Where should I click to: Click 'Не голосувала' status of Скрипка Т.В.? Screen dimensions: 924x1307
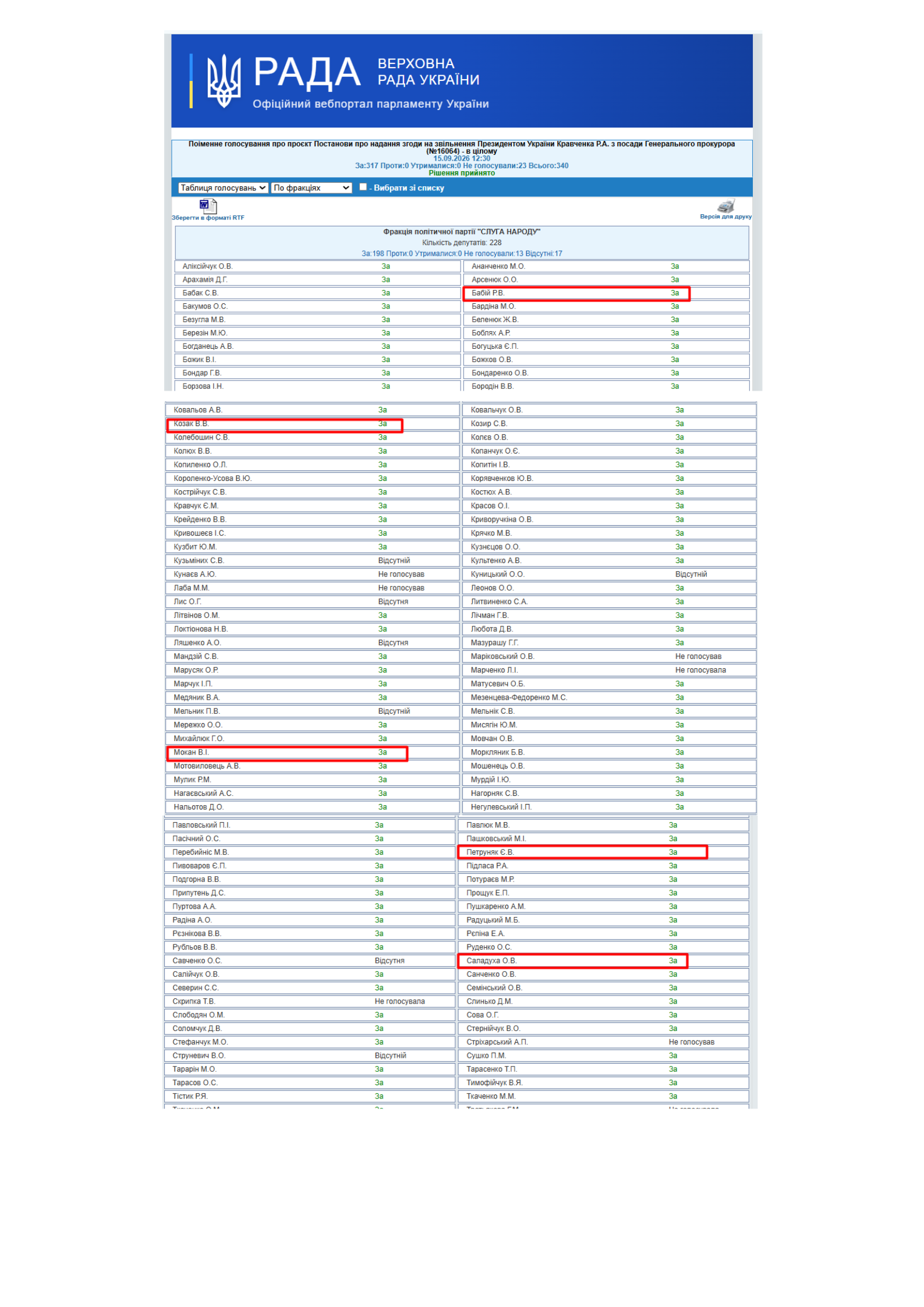(x=400, y=1002)
